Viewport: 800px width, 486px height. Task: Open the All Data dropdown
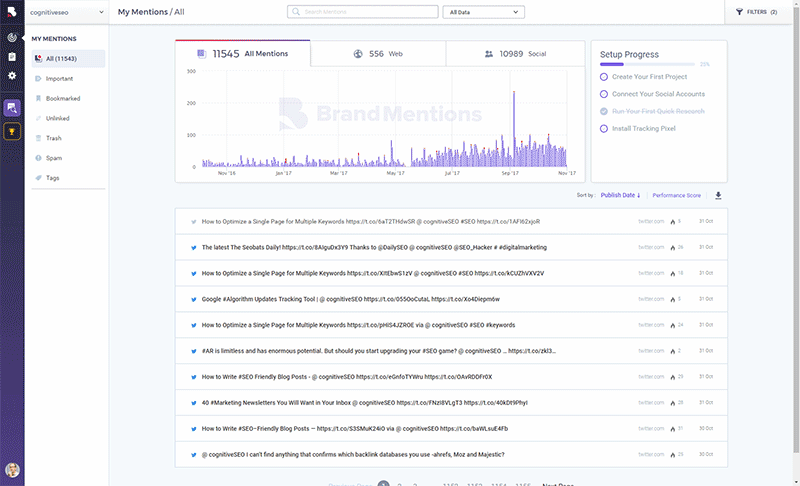tap(482, 12)
